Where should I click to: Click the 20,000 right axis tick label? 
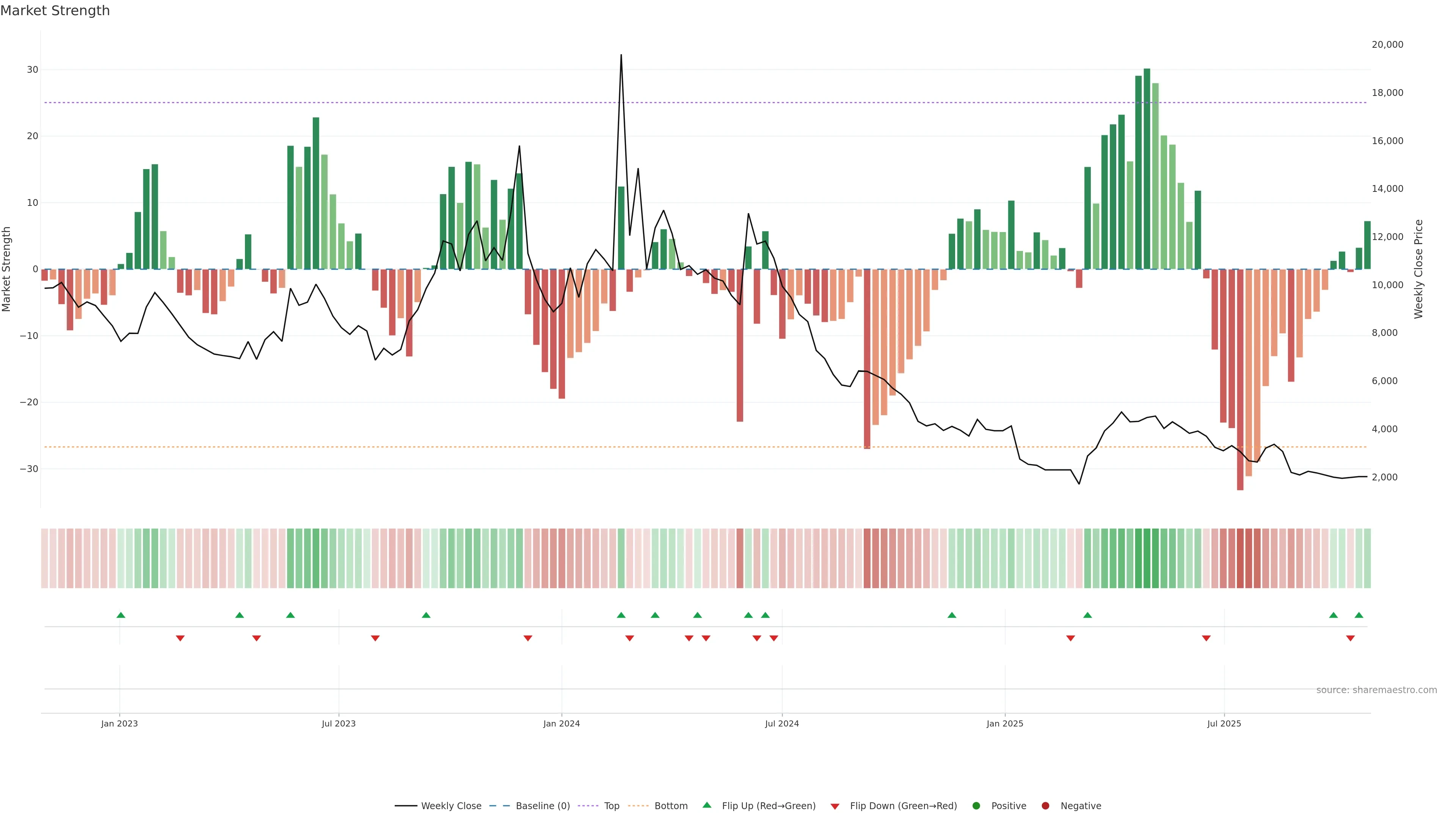pyautogui.click(x=1387, y=45)
